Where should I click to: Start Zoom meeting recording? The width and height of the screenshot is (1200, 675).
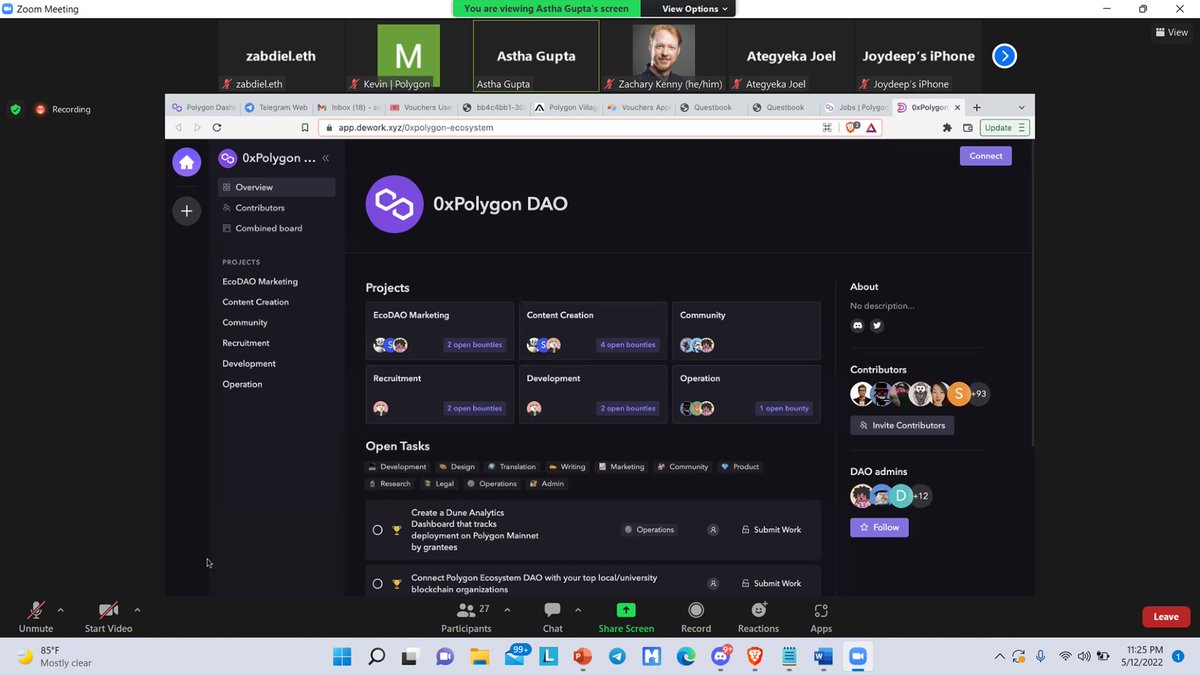pos(696,618)
